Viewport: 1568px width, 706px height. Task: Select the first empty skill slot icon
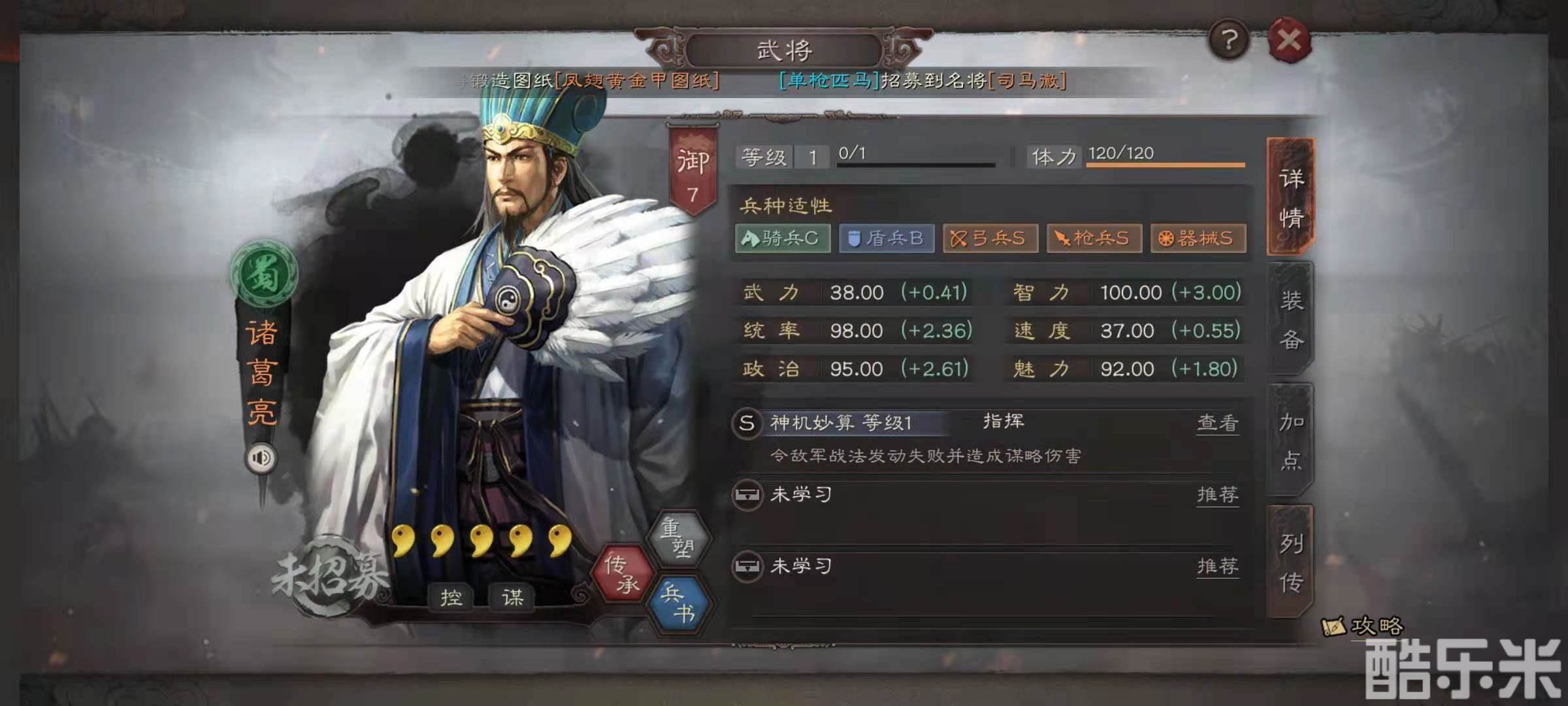tap(747, 495)
